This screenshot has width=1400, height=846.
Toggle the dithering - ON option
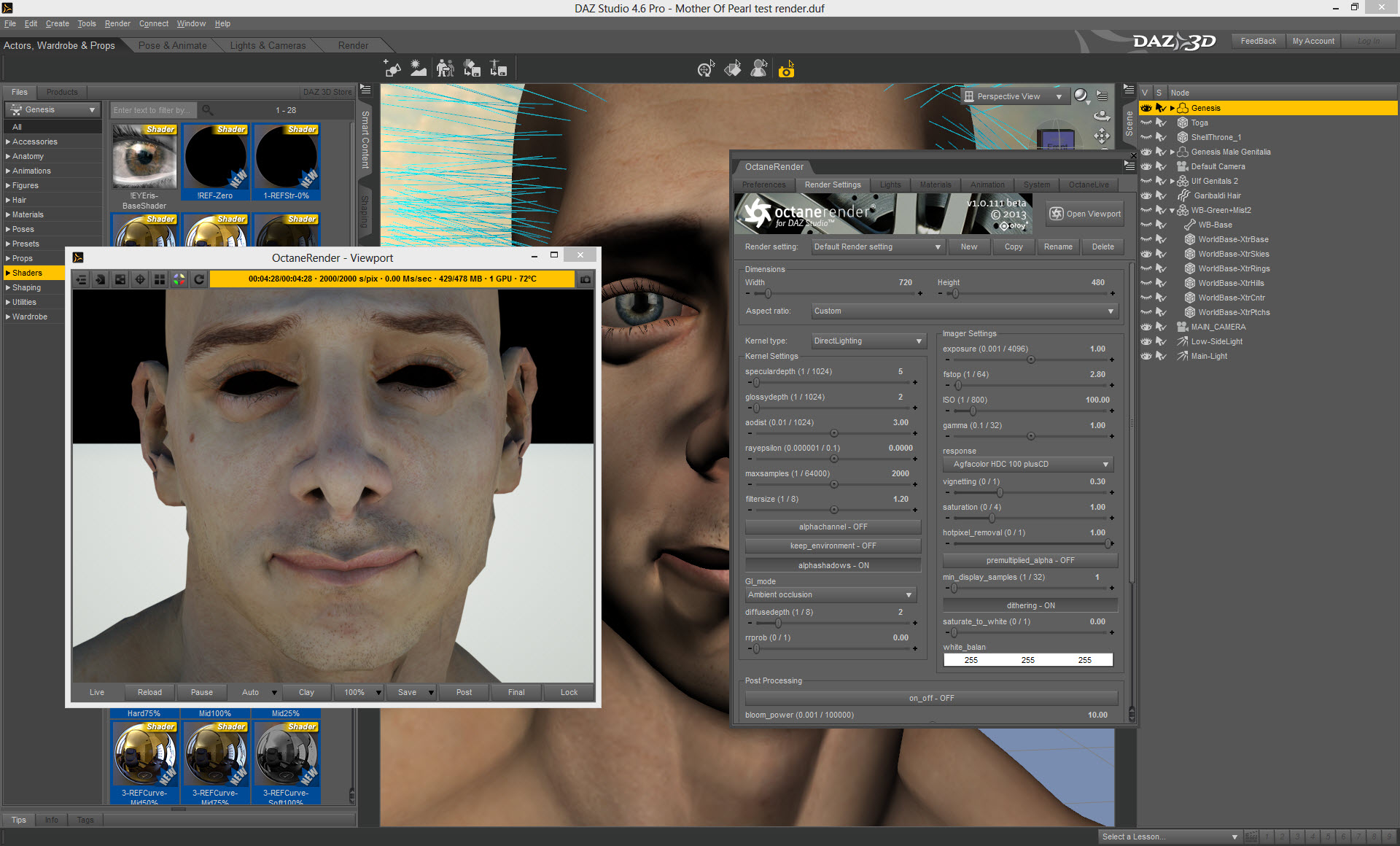pyautogui.click(x=1030, y=605)
